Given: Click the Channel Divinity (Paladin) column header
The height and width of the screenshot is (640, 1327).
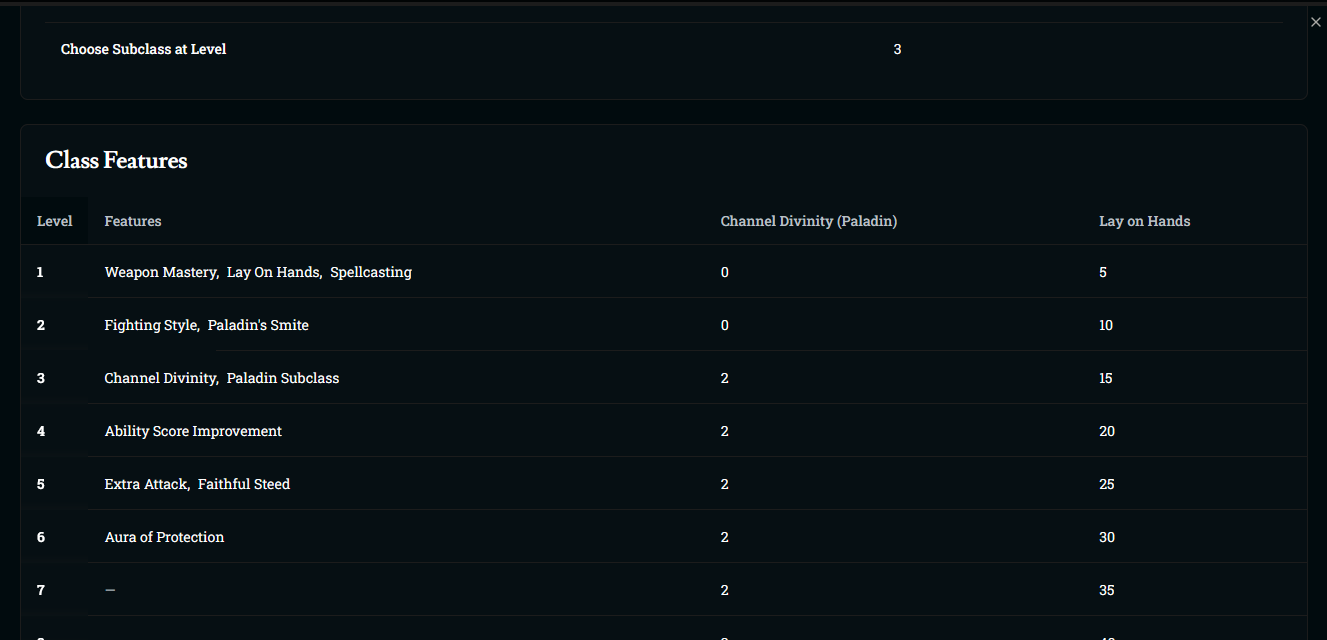Looking at the screenshot, I should click(809, 221).
